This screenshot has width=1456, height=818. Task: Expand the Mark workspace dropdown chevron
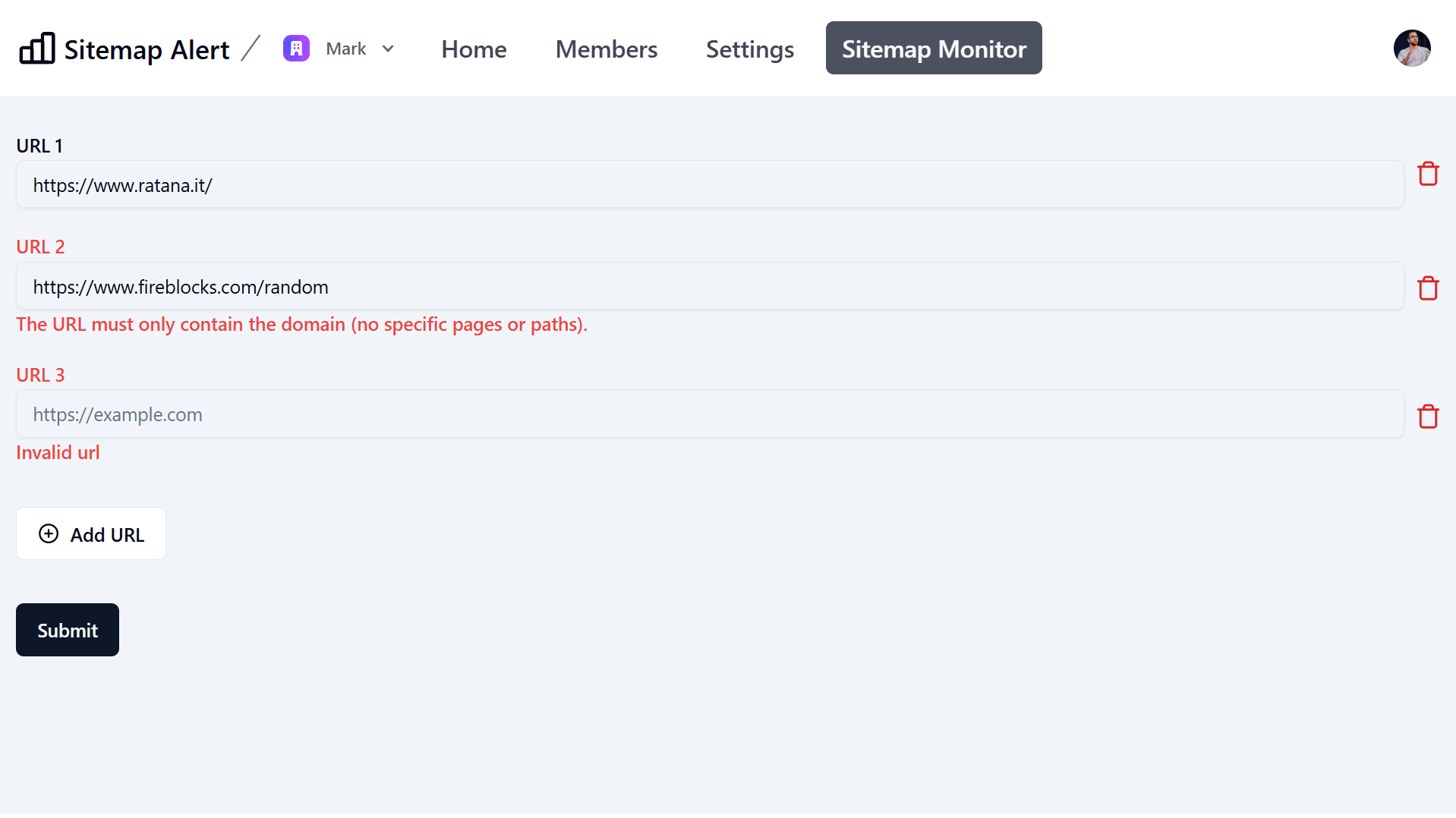coord(388,49)
